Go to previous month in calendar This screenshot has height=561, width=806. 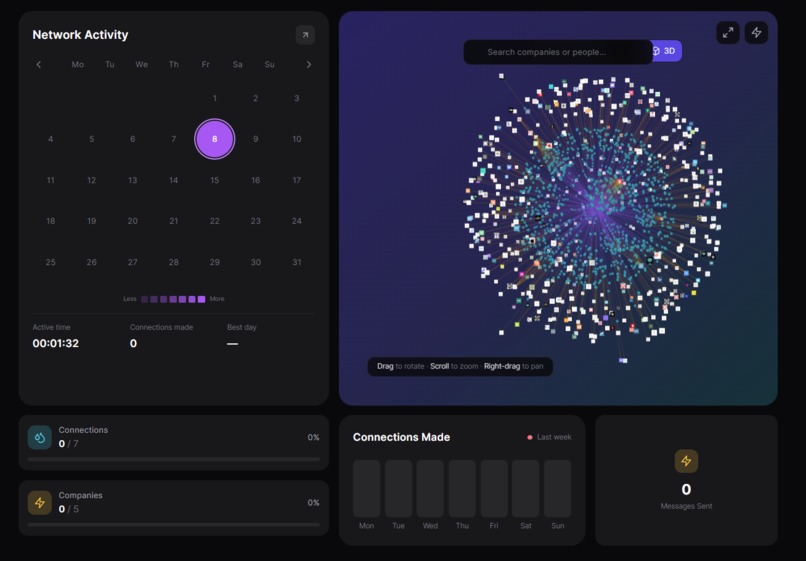pyautogui.click(x=39, y=64)
